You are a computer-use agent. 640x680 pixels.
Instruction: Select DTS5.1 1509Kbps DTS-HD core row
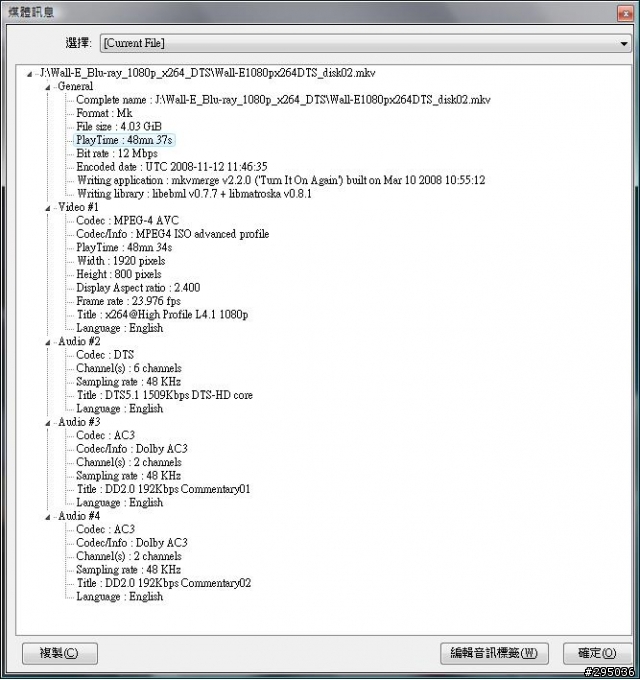pos(165,396)
